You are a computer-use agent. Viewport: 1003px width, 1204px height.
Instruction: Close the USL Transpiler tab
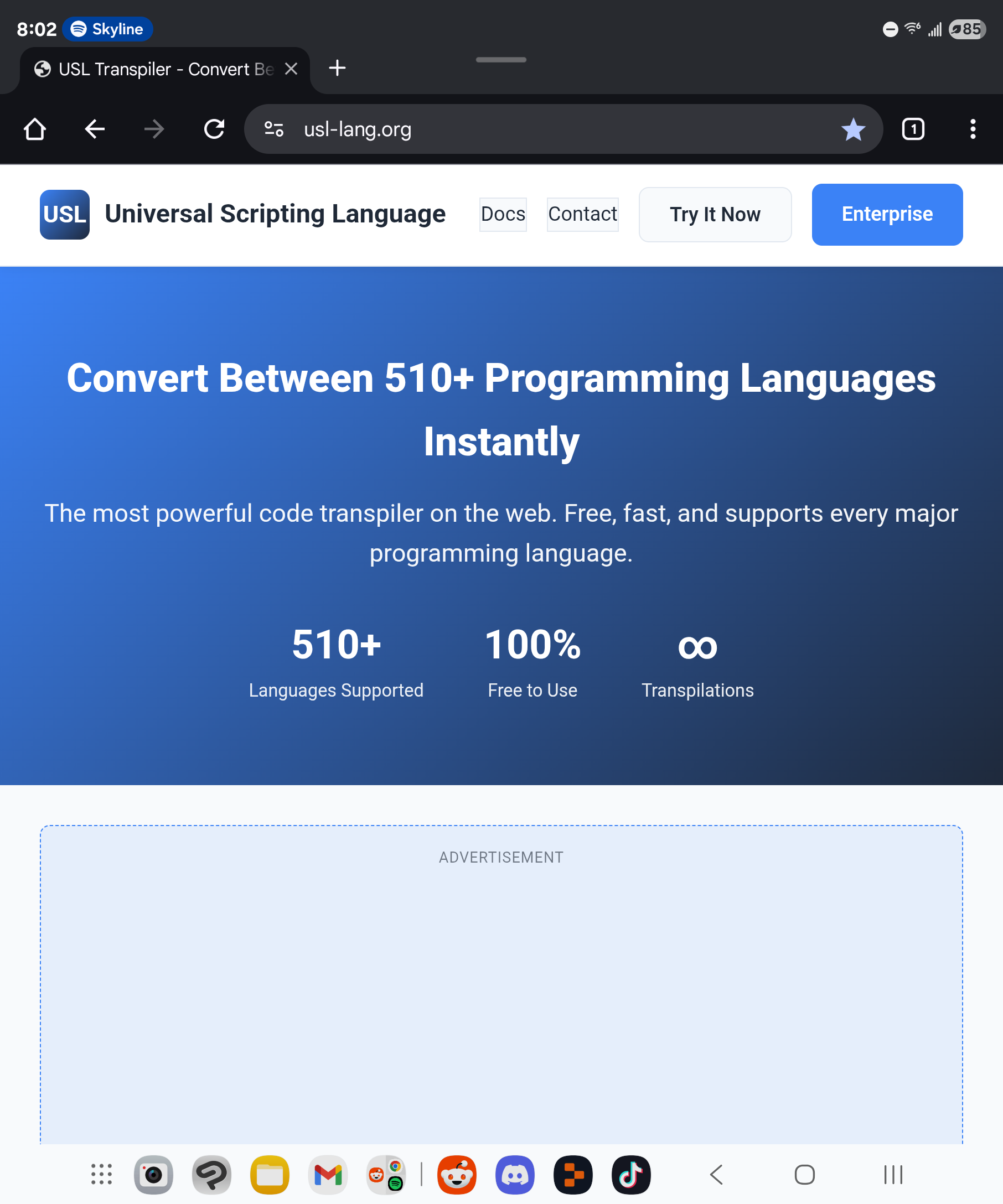pyautogui.click(x=291, y=69)
